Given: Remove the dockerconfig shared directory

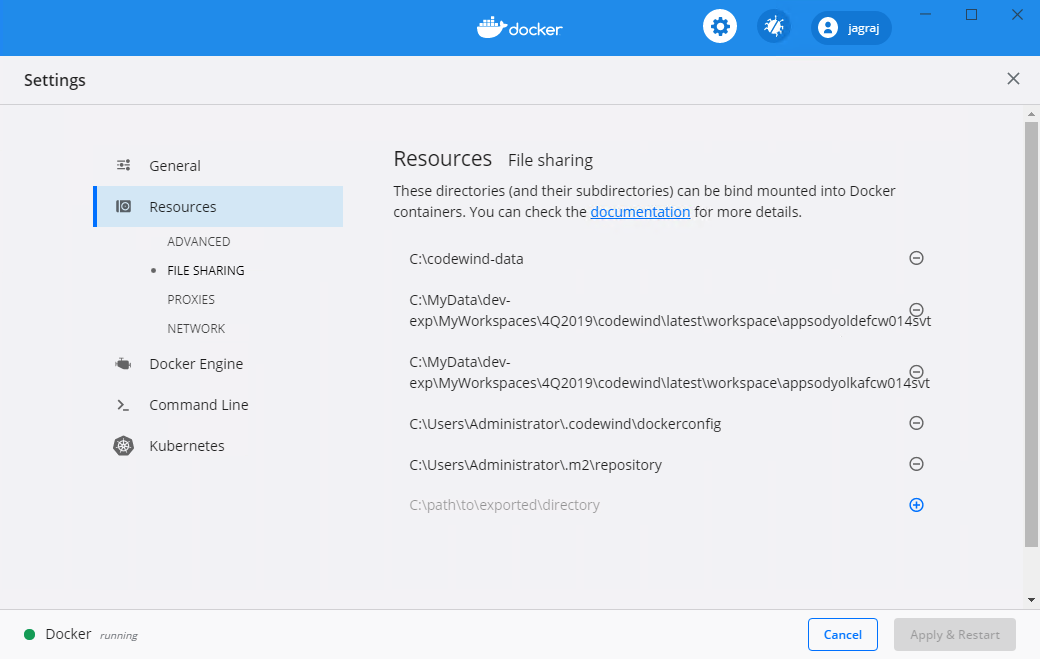Looking at the screenshot, I should coord(916,422).
